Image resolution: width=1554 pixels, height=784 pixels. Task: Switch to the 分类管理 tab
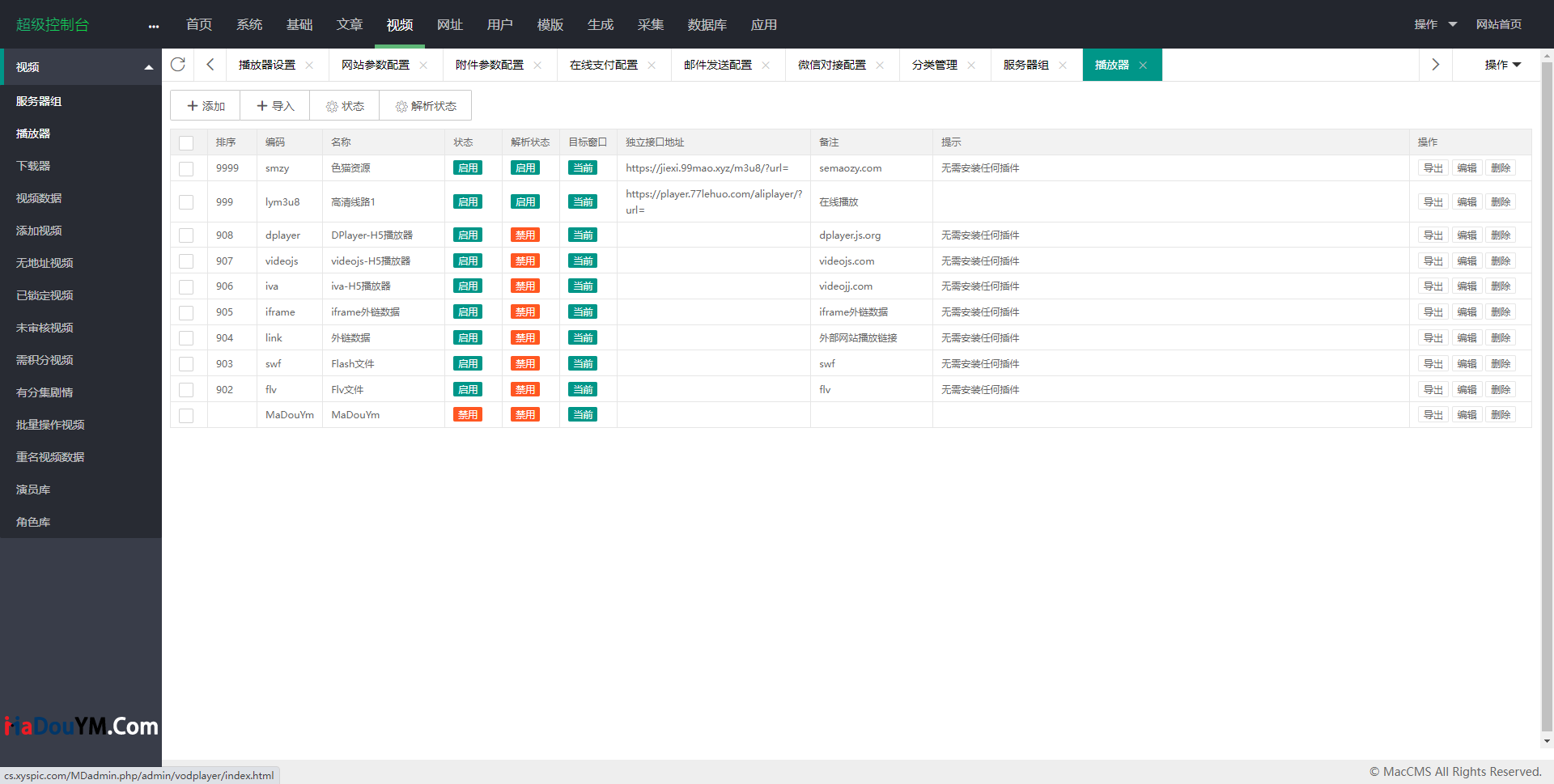(935, 65)
